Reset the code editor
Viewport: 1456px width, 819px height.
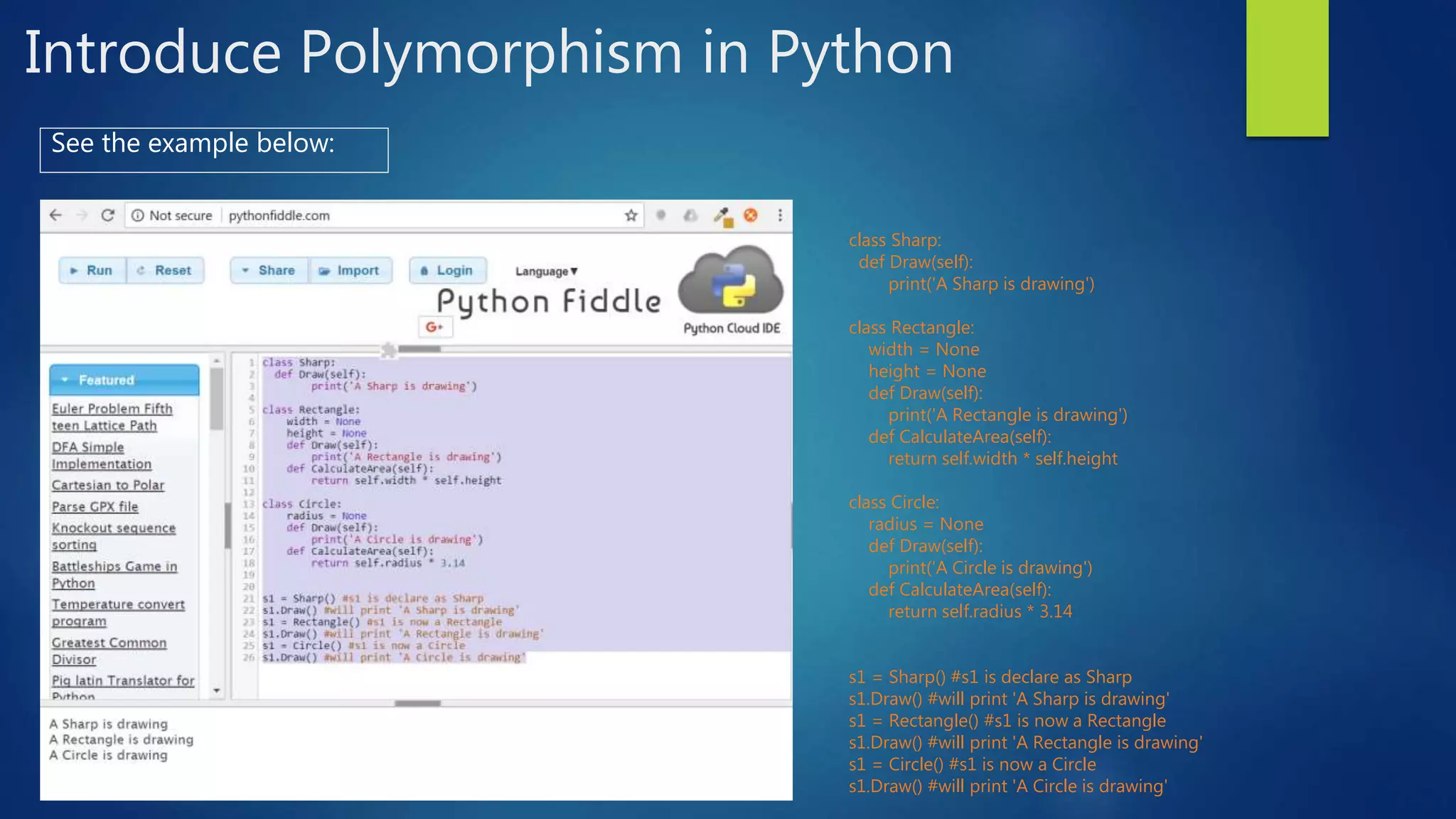(165, 270)
